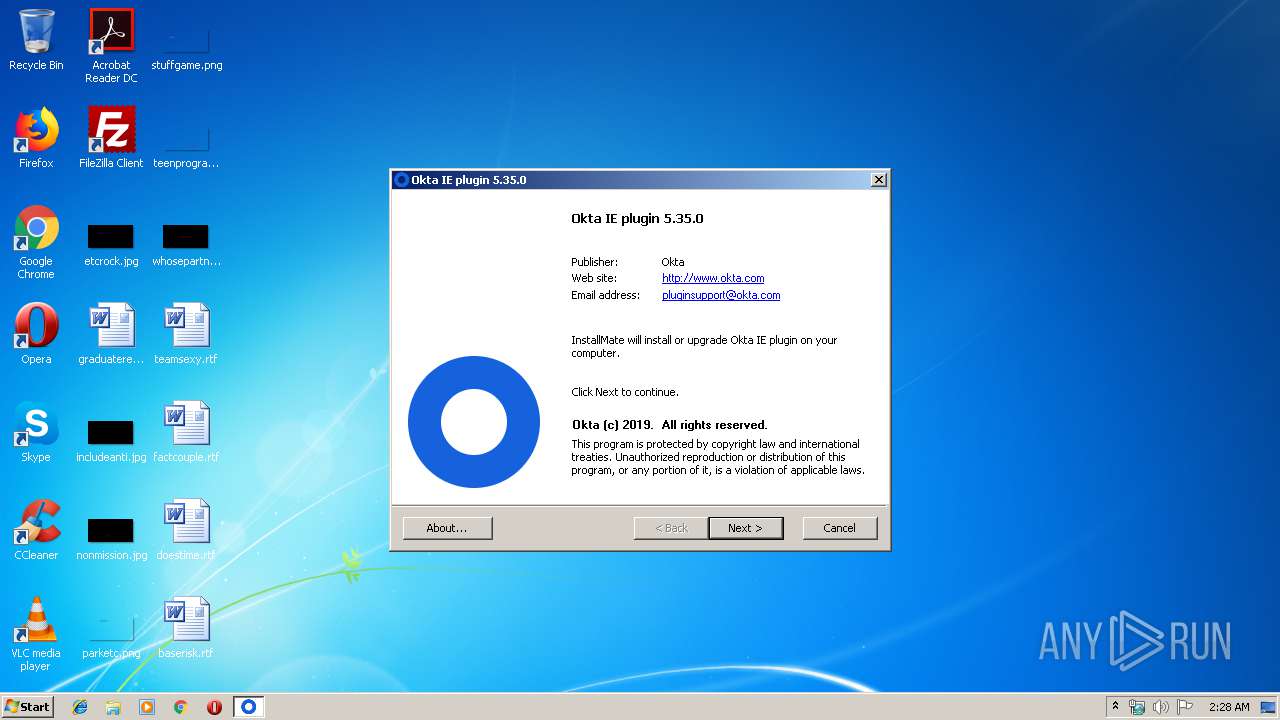The image size is (1280, 720).
Task: Click the Okta IE plugin 5.35.0 heading
Action: 637,218
